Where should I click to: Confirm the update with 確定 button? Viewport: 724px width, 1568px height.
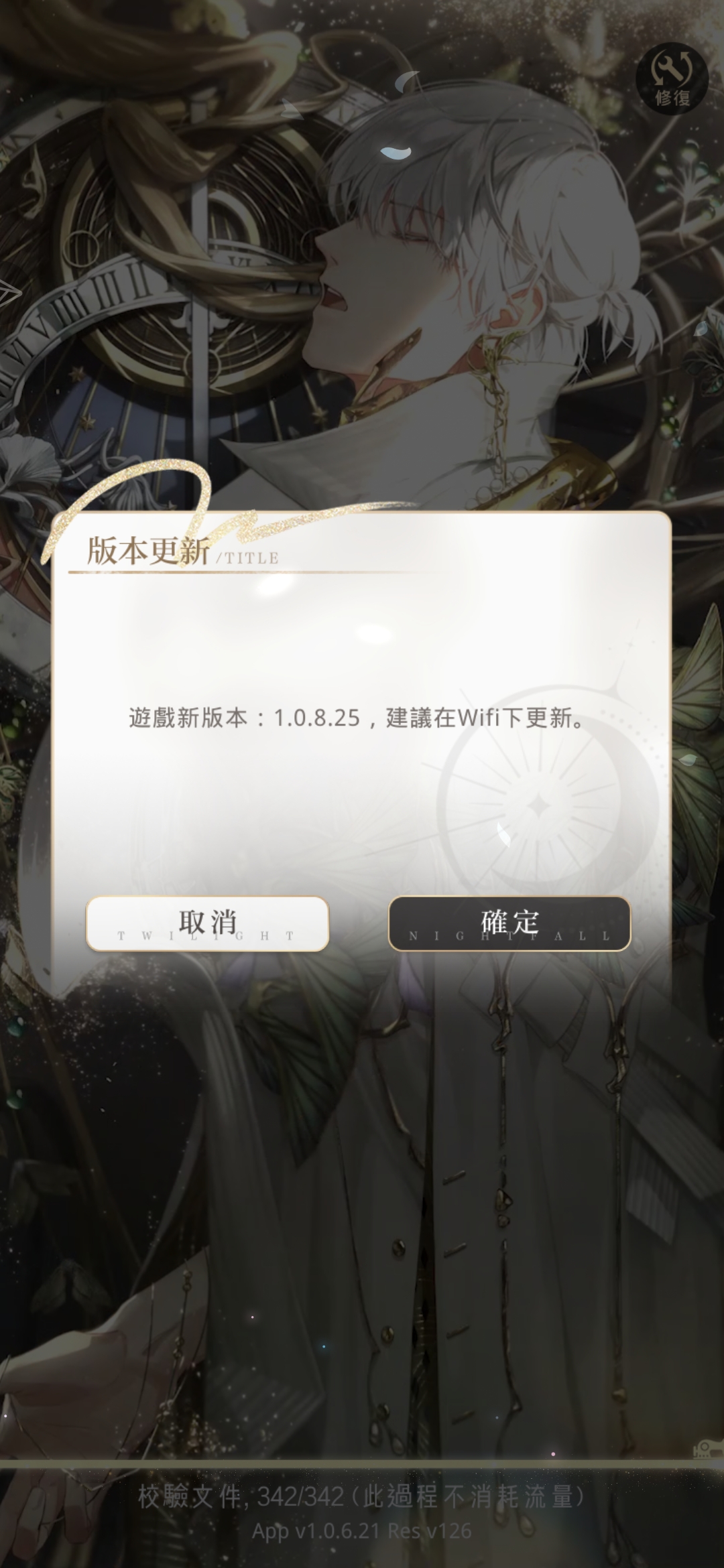(509, 923)
